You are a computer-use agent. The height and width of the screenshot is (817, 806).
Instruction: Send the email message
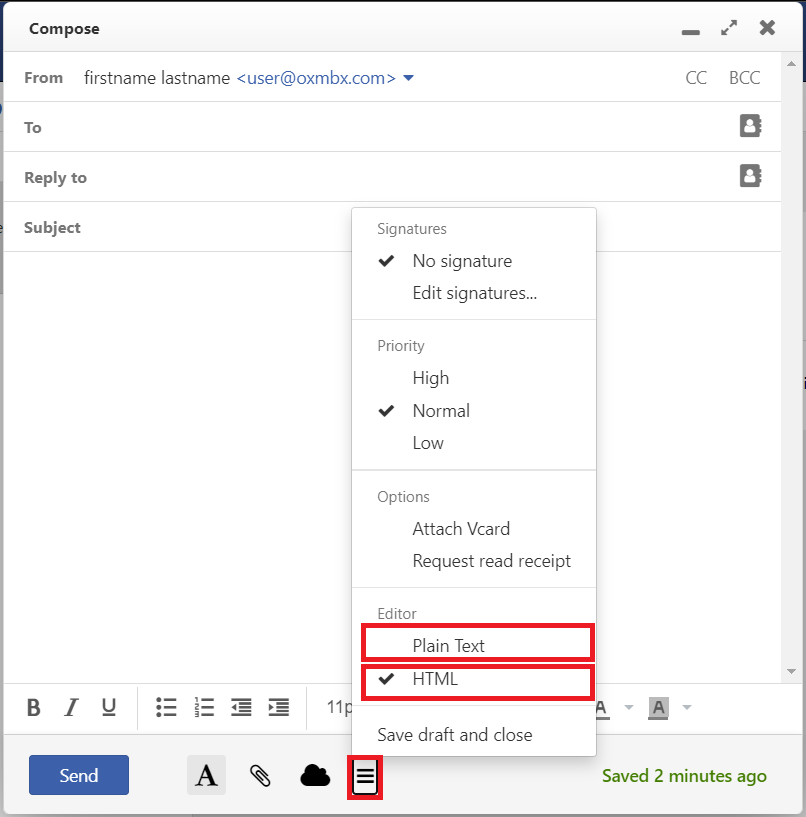[79, 776]
